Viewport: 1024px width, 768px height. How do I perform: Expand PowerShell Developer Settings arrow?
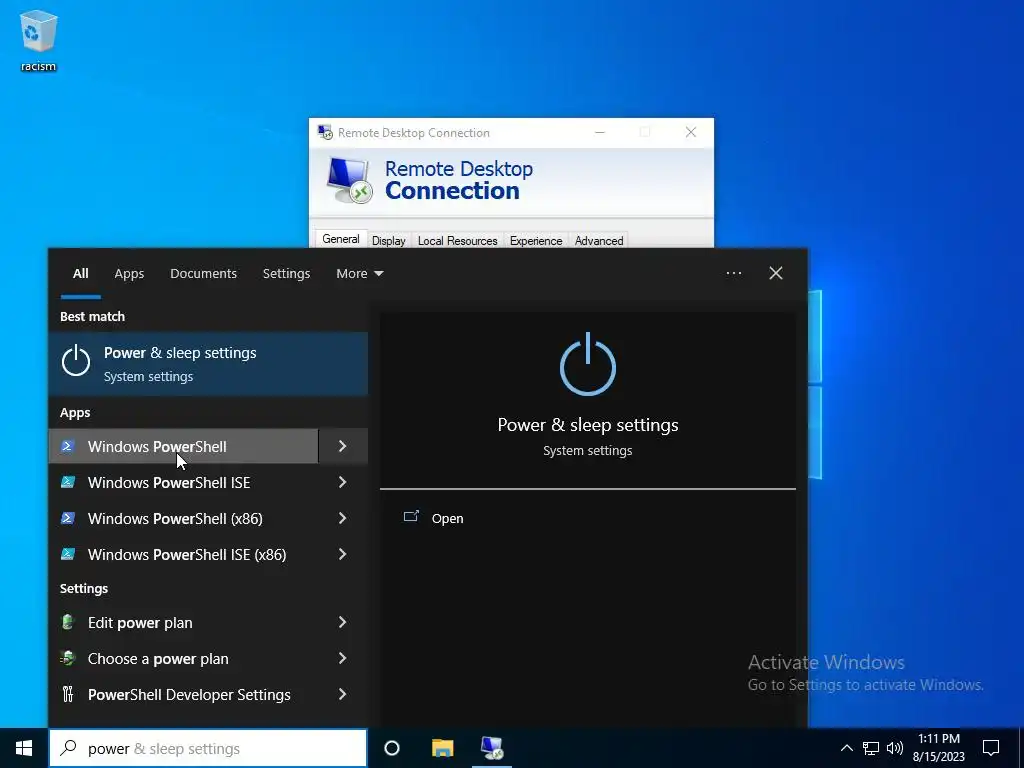click(x=343, y=694)
